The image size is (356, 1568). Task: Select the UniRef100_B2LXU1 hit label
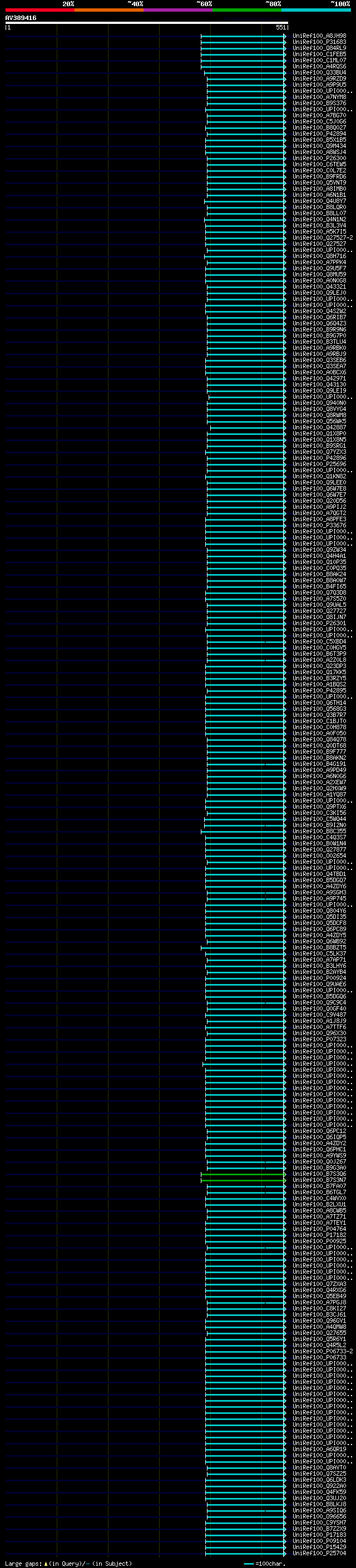[x=319, y=1205]
